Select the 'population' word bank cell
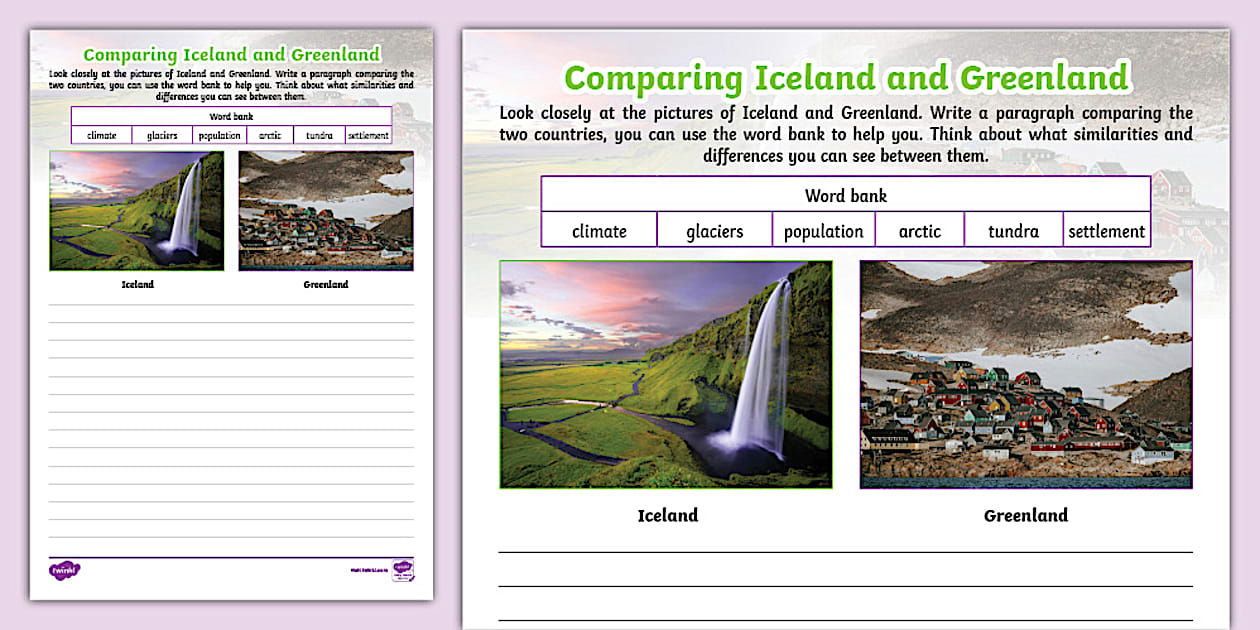Image resolution: width=1260 pixels, height=630 pixels. 823,230
